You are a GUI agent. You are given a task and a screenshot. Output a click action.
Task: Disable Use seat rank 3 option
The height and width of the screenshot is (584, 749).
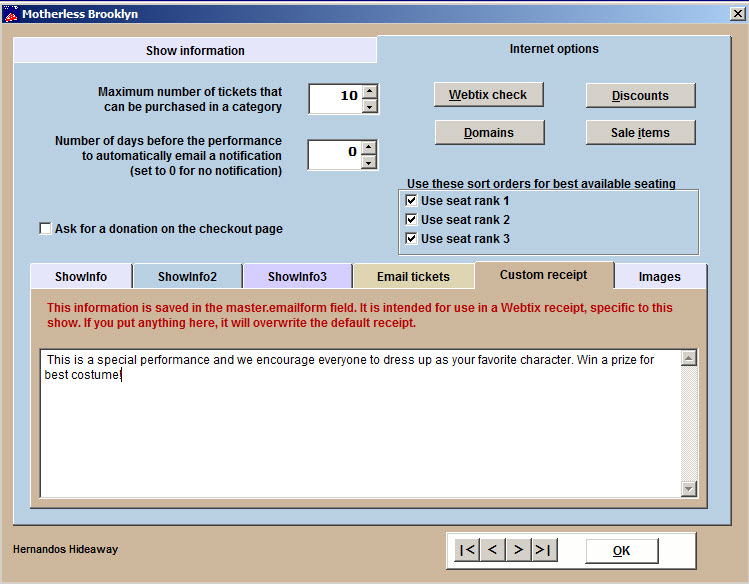coord(411,239)
